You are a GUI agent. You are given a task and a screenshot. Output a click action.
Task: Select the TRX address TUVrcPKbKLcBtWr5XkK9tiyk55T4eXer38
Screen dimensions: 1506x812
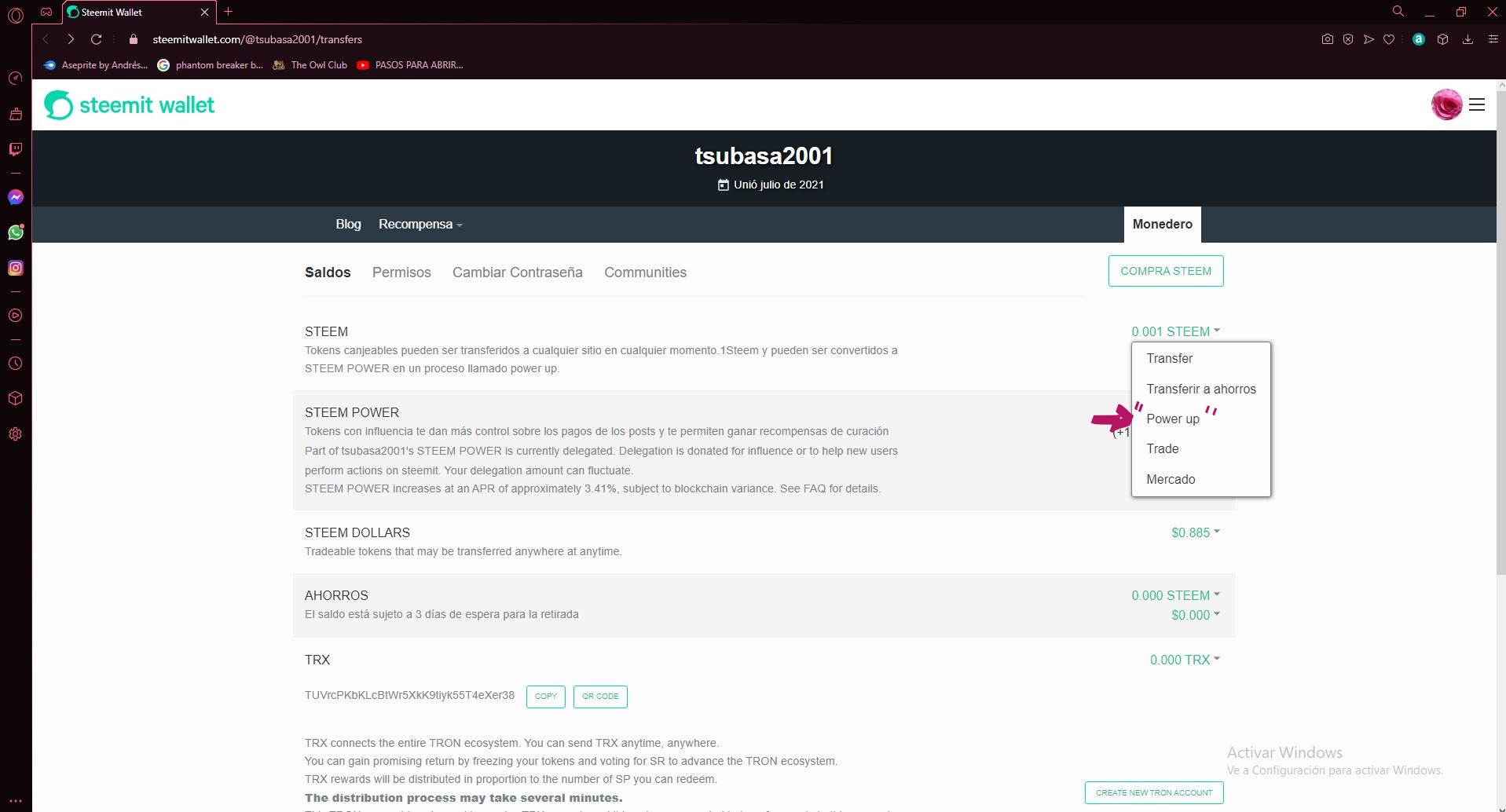[x=409, y=695]
